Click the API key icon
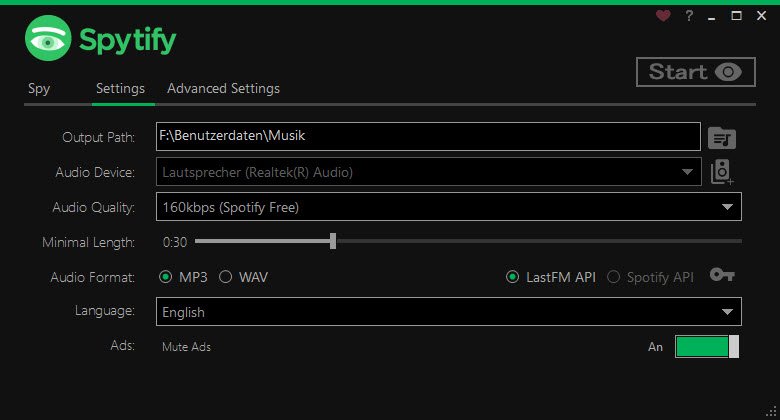The image size is (780, 420). [x=722, y=275]
